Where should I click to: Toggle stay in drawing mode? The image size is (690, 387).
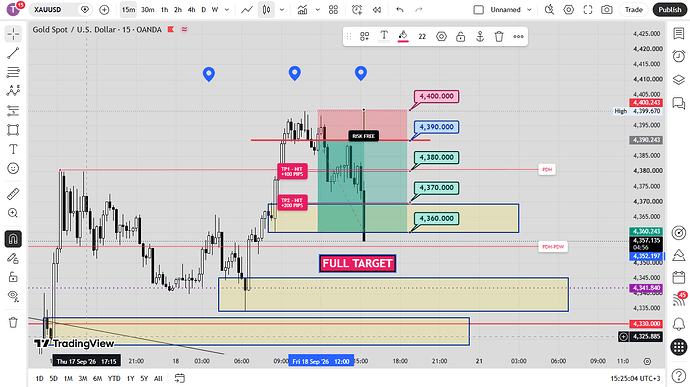point(13,258)
